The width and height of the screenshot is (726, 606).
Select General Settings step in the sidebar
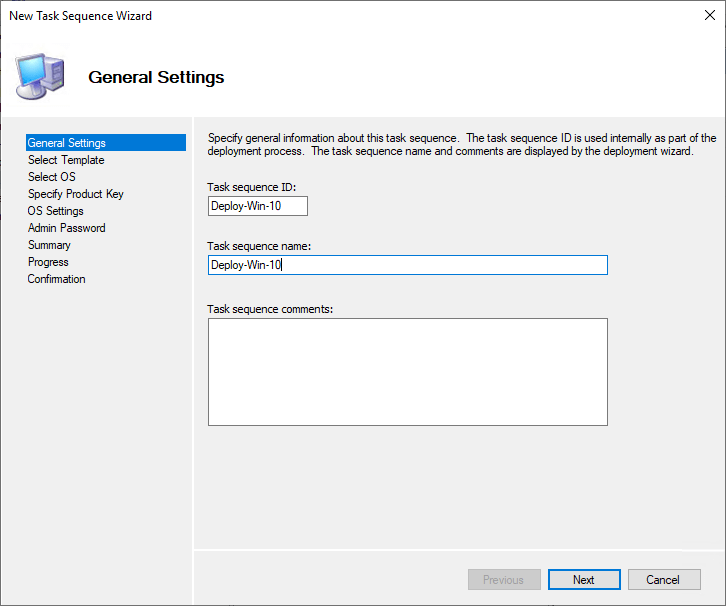pos(67,143)
